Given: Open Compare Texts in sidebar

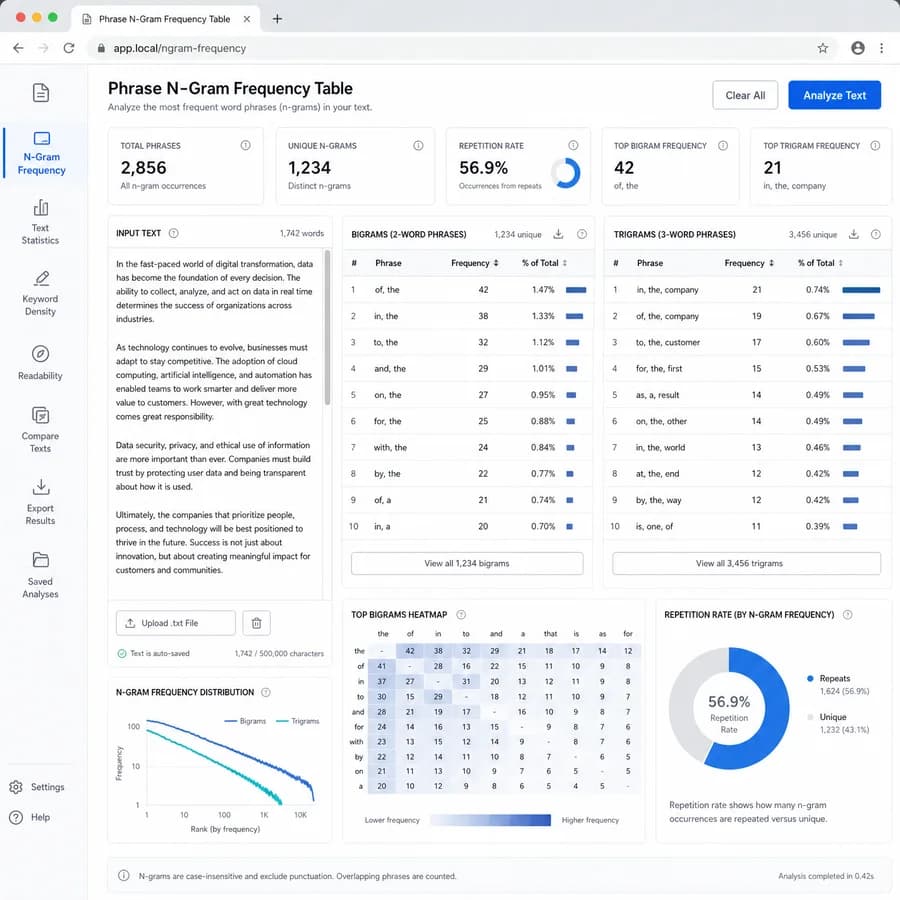Looking at the screenshot, I should click(x=40, y=430).
